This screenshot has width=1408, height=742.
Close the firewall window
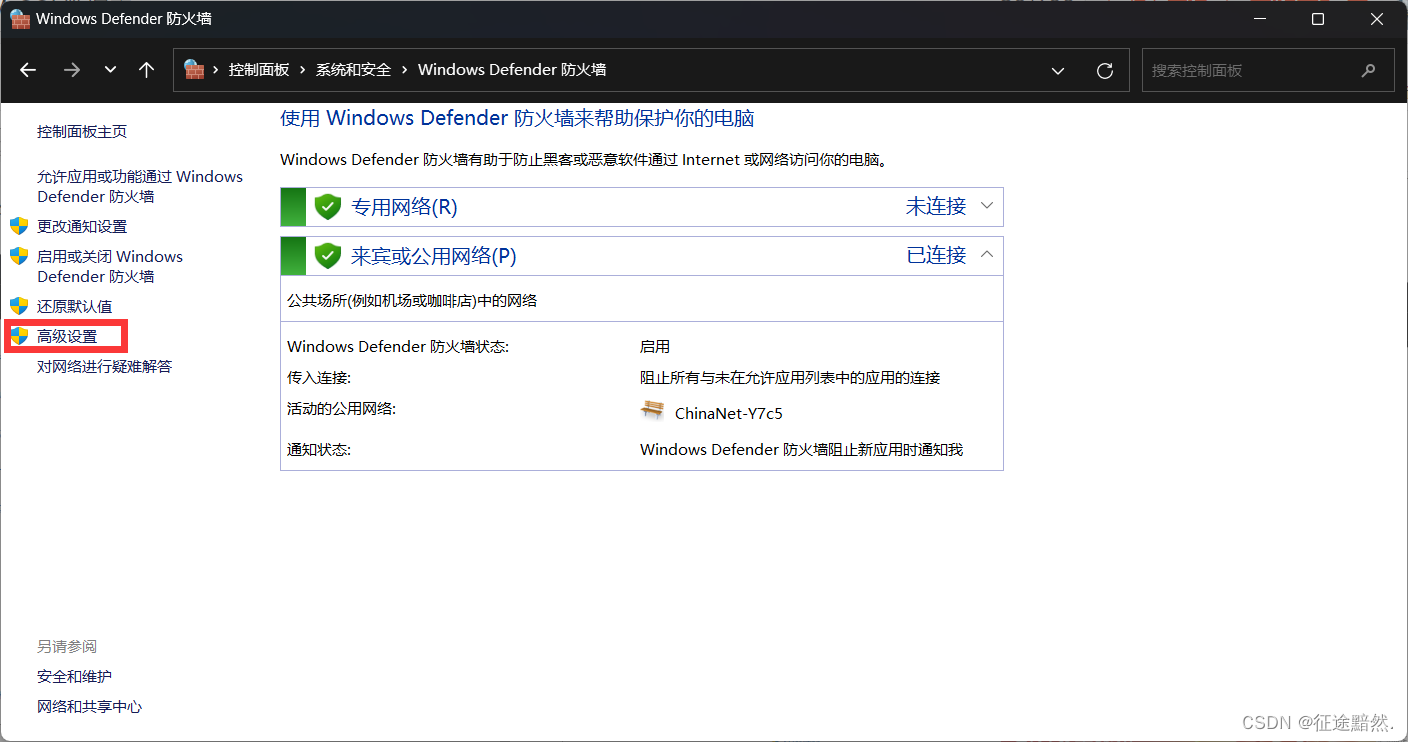1377,19
